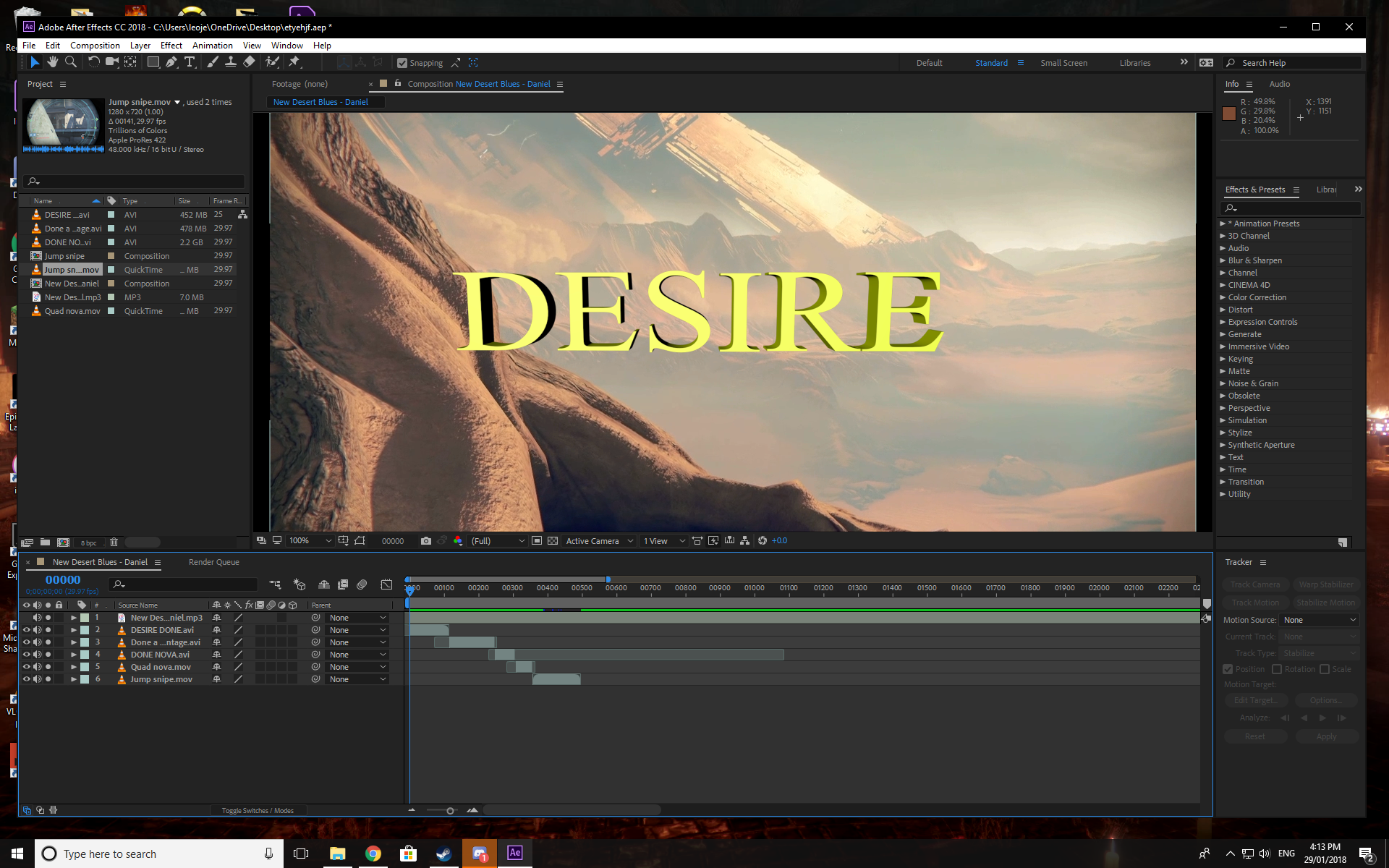
Task: Open the Graph Editor in timeline
Action: tap(386, 584)
